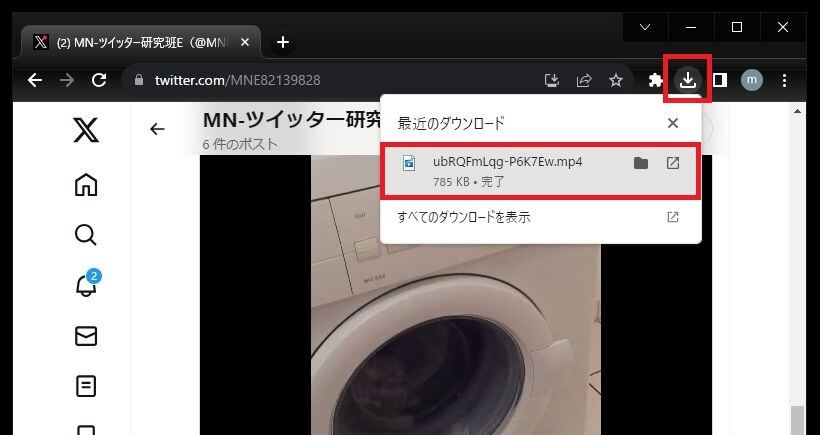820x435 pixels.
Task: Click the share page icon
Action: coord(584,80)
